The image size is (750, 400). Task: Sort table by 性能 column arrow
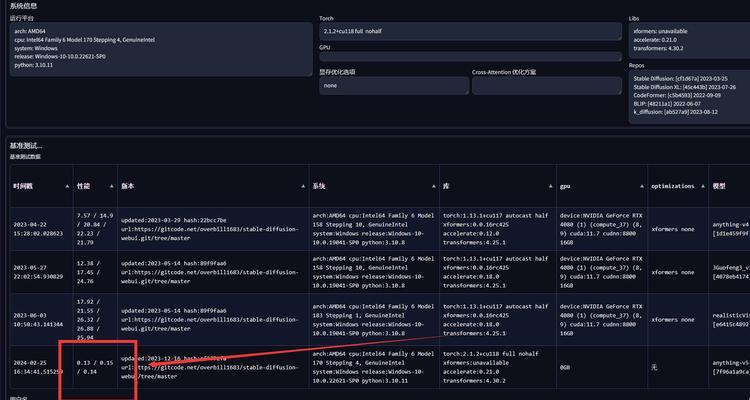tap(111, 186)
